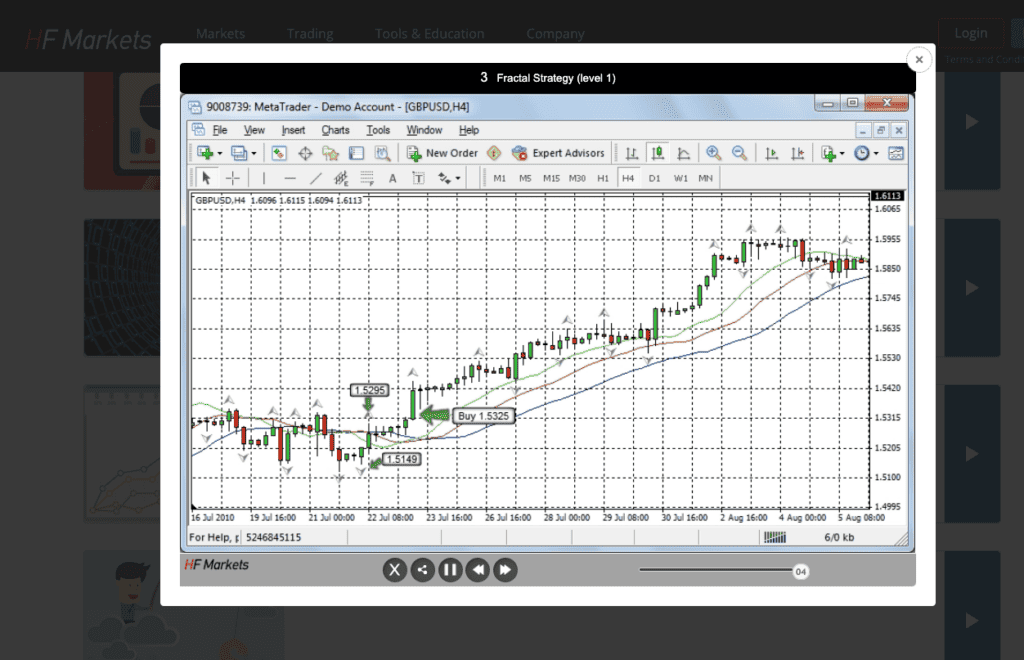Toggle Chart Shift icon
1024x660 pixels.
pos(797,153)
